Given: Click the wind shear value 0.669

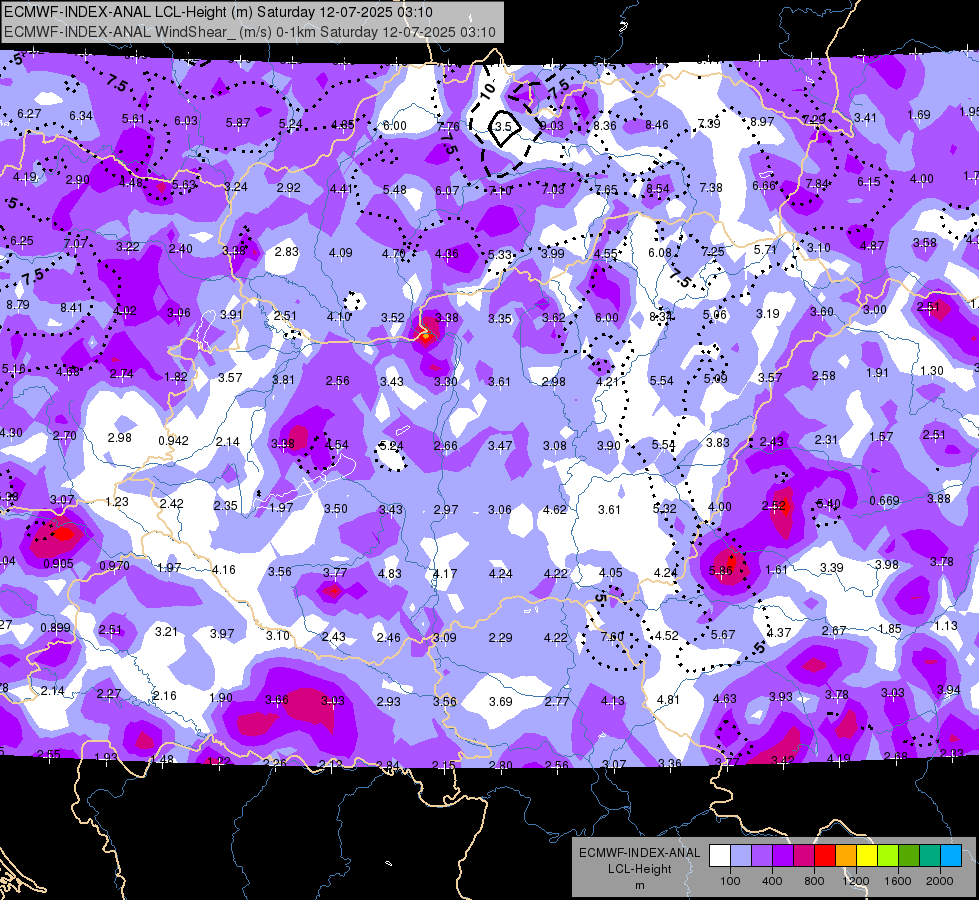Looking at the screenshot, I should [884, 501].
